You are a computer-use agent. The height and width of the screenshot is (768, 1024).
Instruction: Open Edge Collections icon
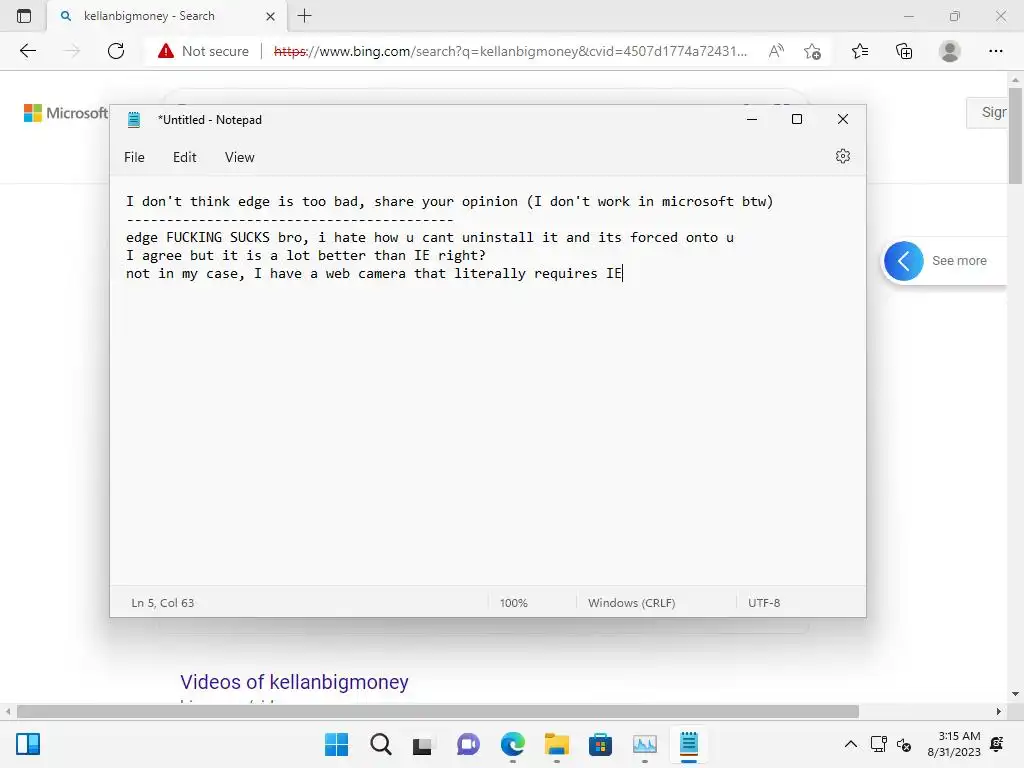tap(904, 51)
